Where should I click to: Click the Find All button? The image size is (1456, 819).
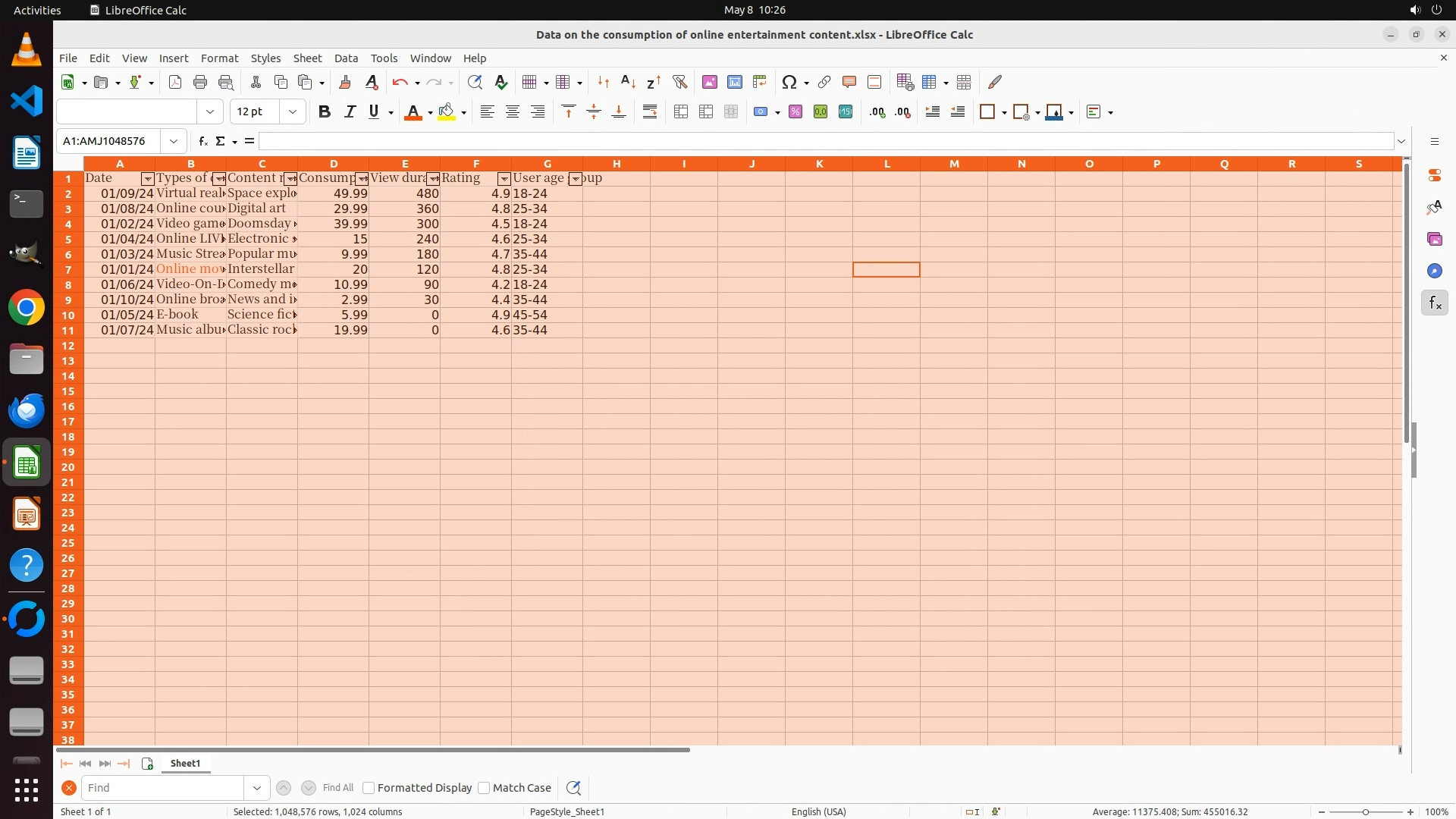[337, 788]
